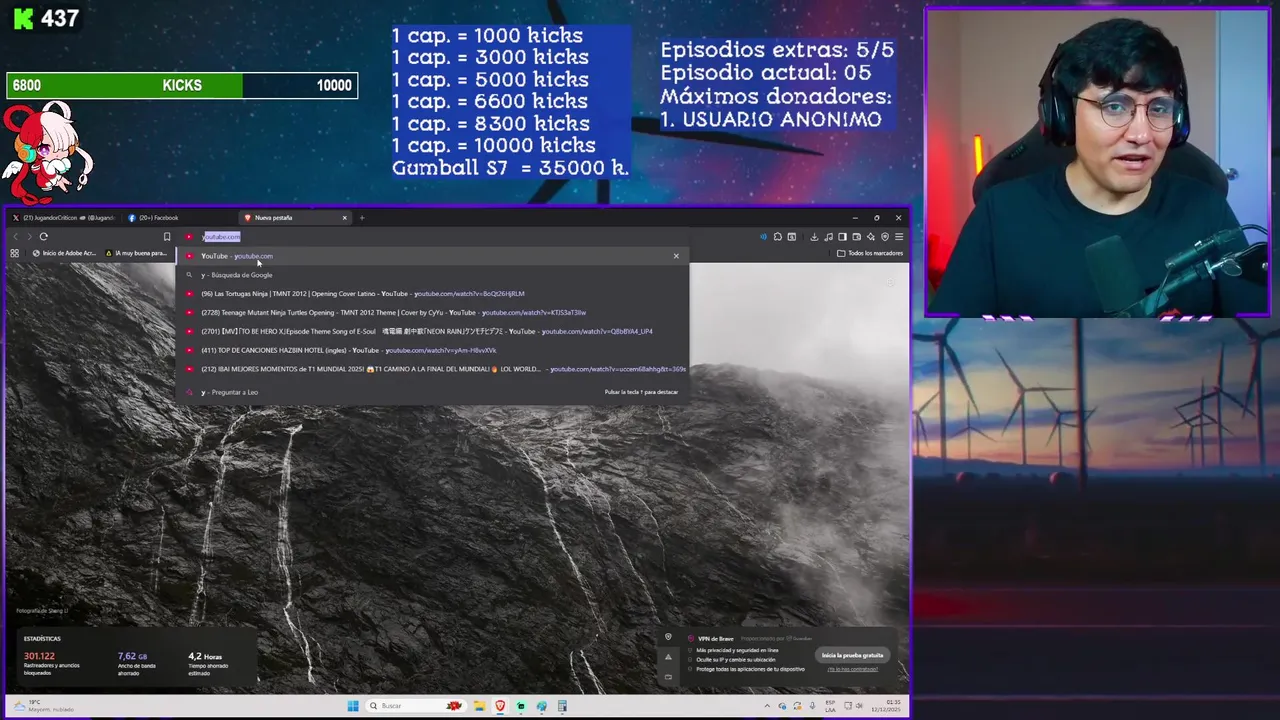Image resolution: width=1280 pixels, height=720 pixels.
Task: Close the Nueva pestaña tab
Action: pyautogui.click(x=344, y=218)
